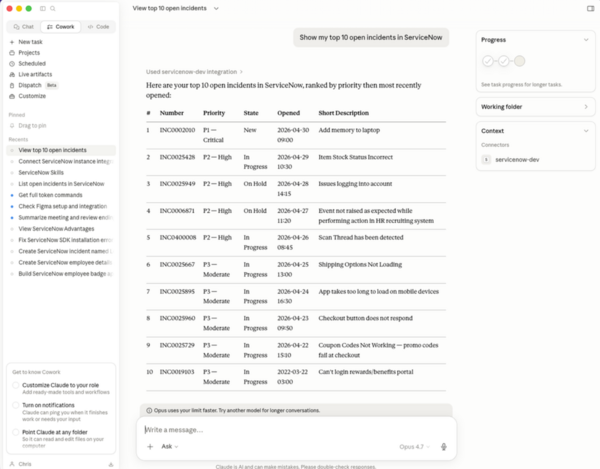Image resolution: width=600 pixels, height=469 pixels.
Task: Open Scheduled tasks
Action: 32,64
